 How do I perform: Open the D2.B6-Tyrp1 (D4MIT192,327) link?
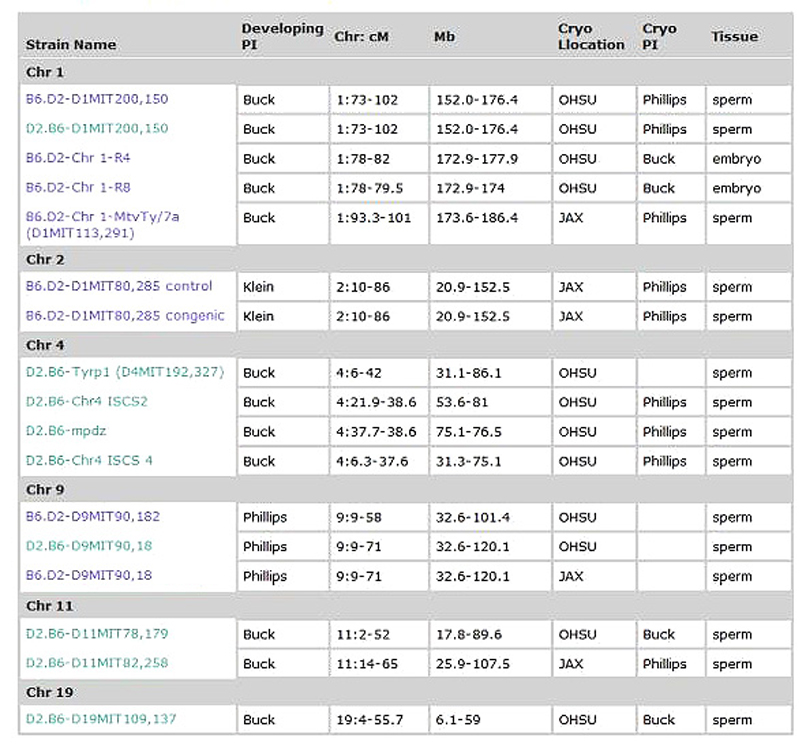tap(125, 372)
